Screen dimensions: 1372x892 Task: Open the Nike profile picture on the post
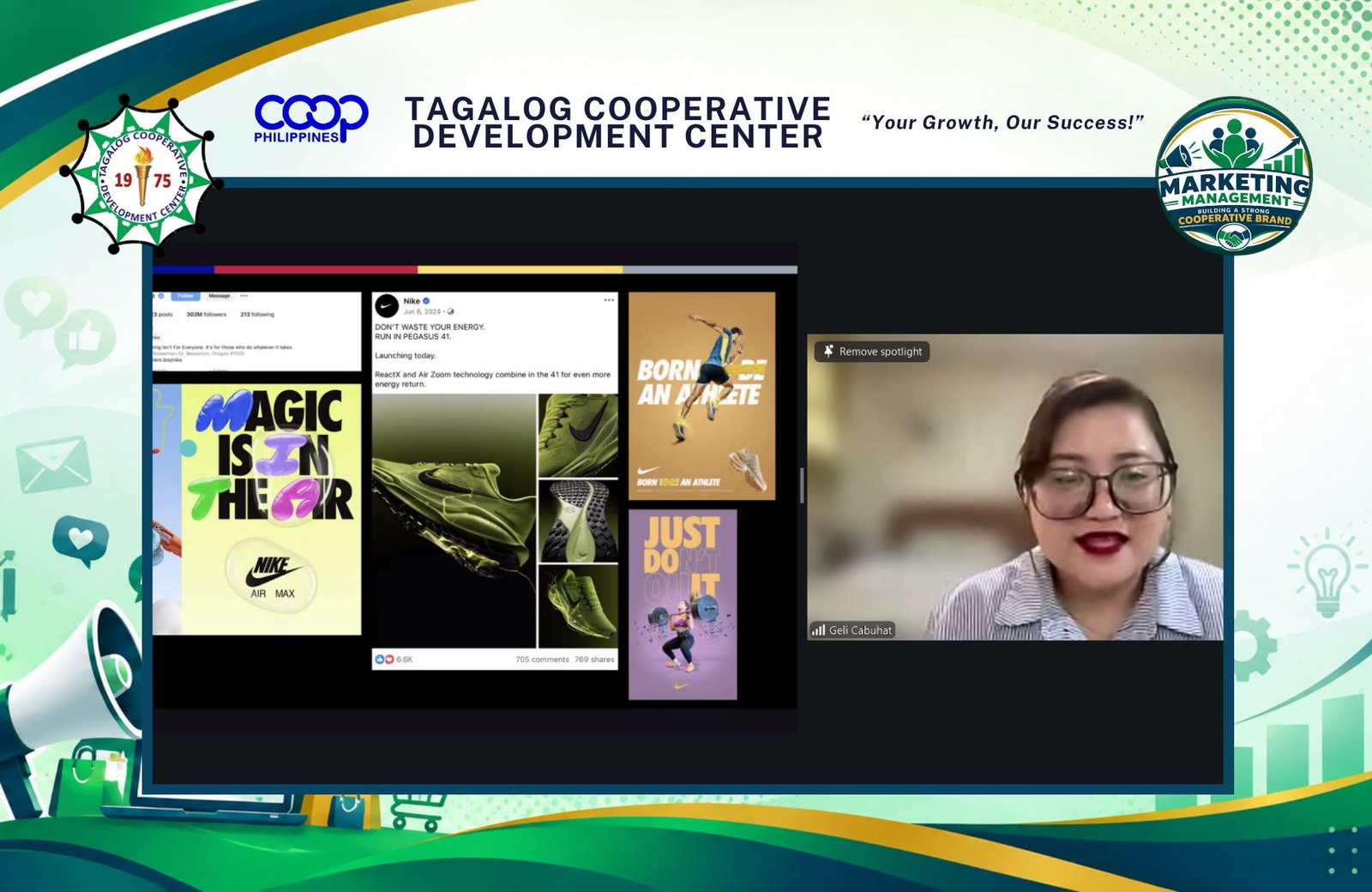387,305
